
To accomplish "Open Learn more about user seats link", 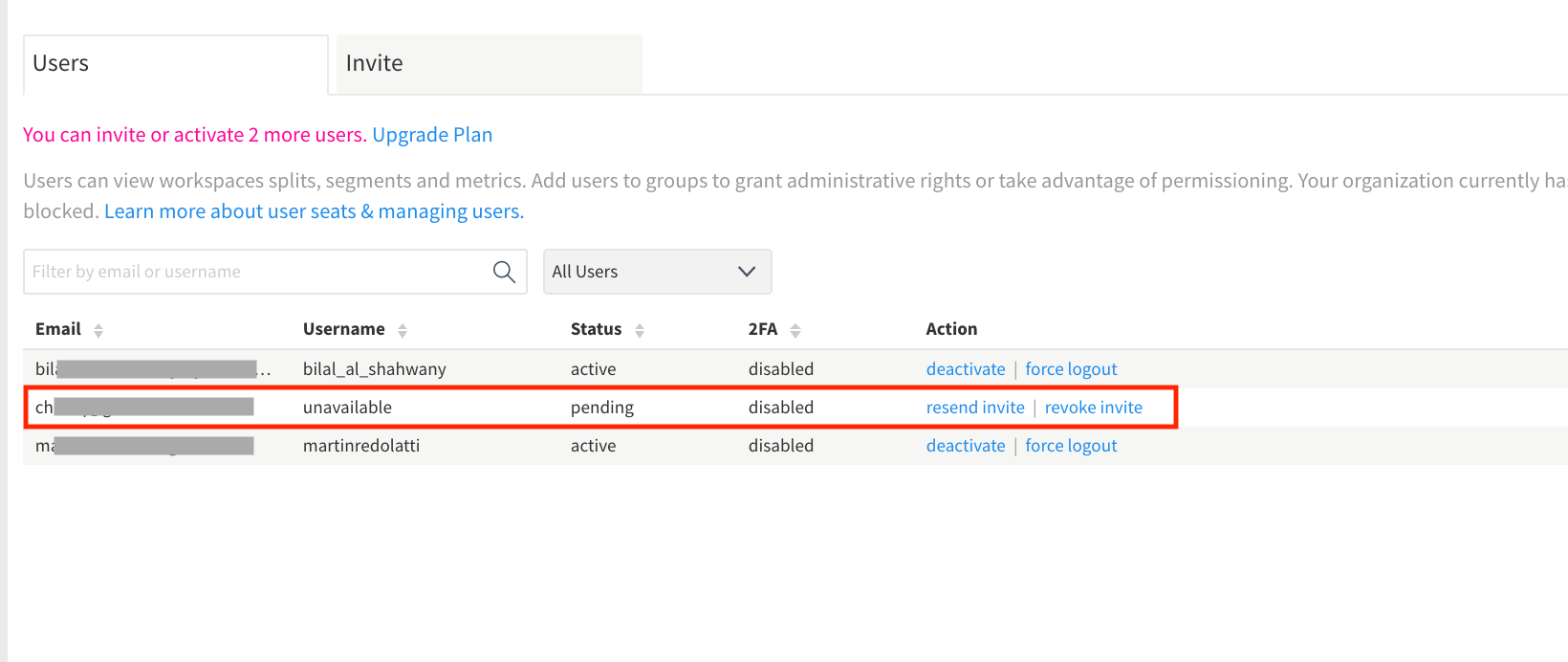I will 314,211.
